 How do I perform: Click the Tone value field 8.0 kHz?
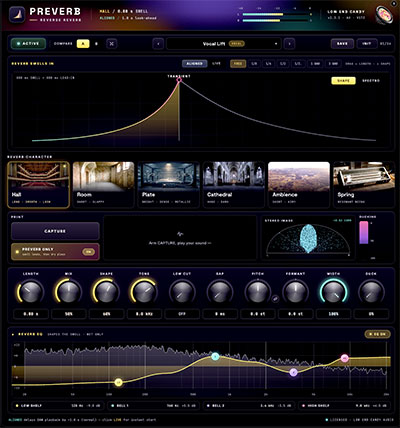click(144, 314)
